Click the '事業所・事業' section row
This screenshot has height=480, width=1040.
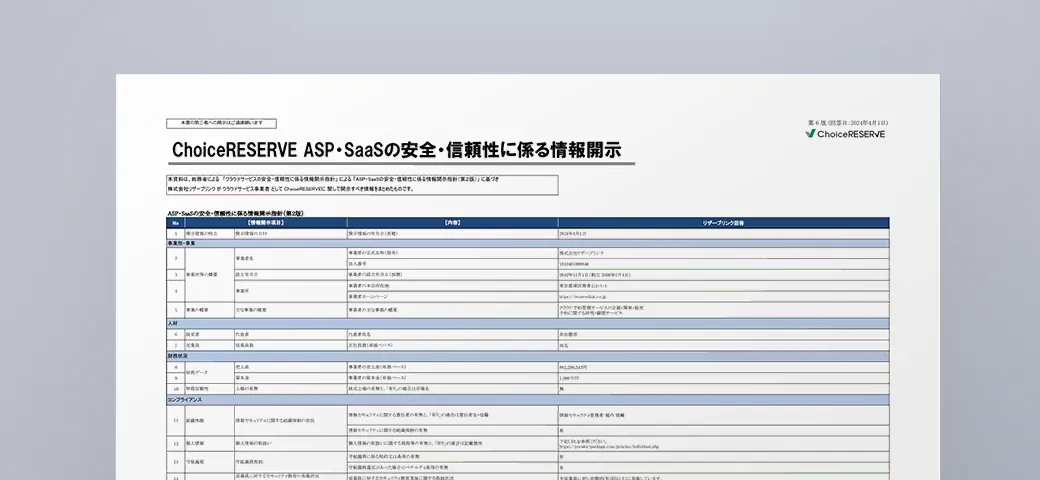coord(528,244)
